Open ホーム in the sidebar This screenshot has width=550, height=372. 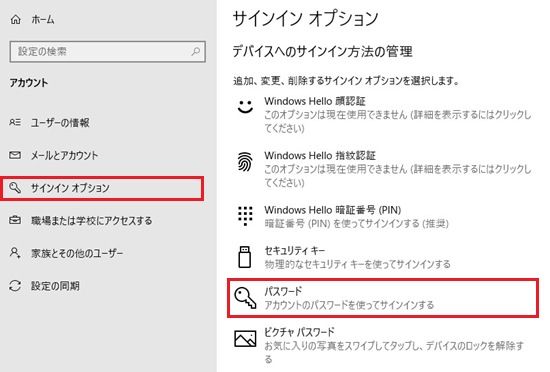click(x=42, y=20)
